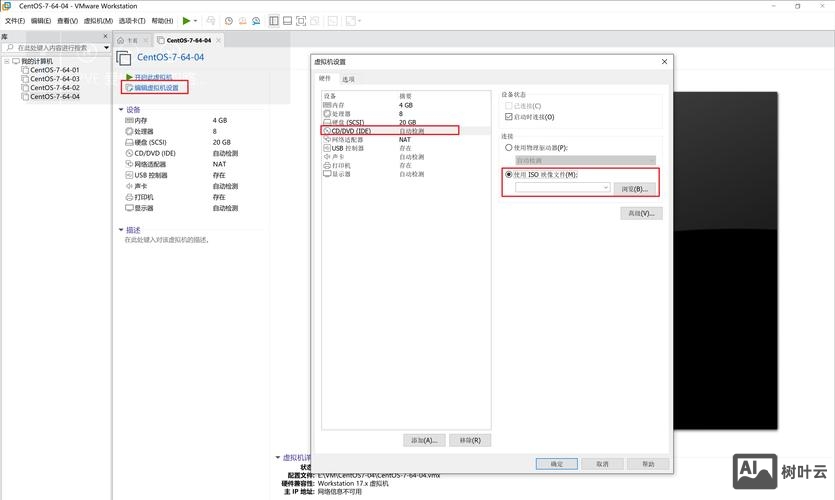Open the 查看(V) menu

(x=67, y=21)
